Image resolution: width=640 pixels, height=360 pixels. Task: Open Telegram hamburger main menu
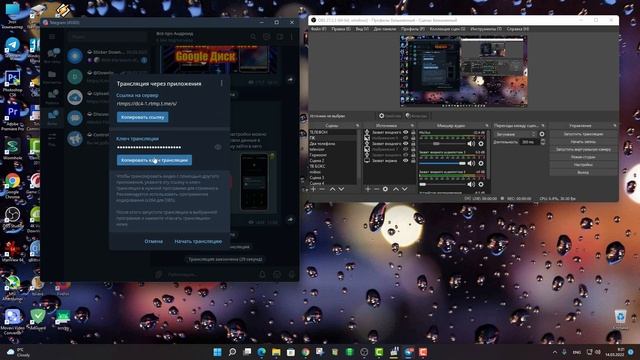[52, 36]
